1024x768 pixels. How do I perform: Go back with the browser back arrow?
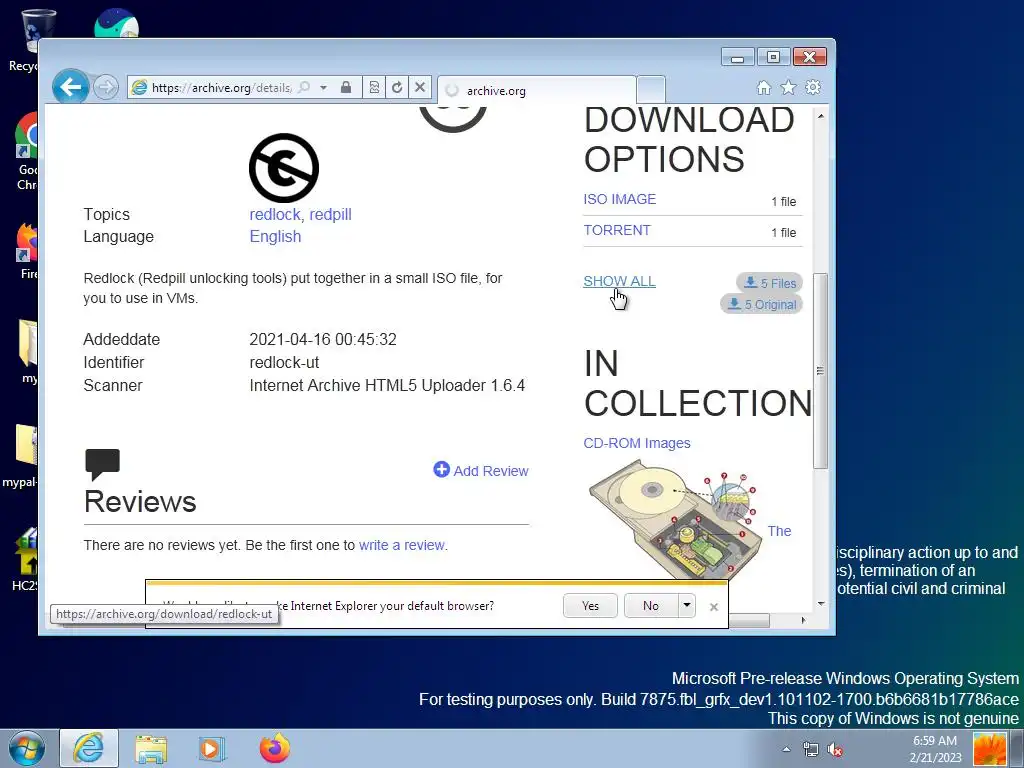tap(71, 86)
